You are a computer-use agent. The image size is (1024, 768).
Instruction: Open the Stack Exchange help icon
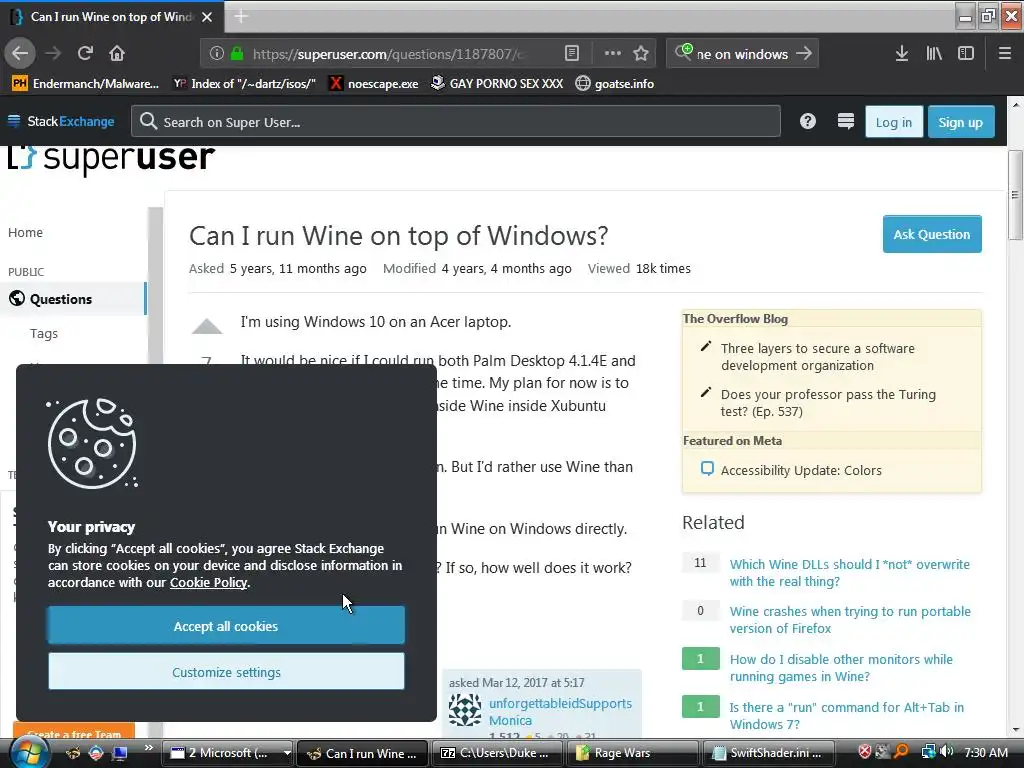(808, 121)
